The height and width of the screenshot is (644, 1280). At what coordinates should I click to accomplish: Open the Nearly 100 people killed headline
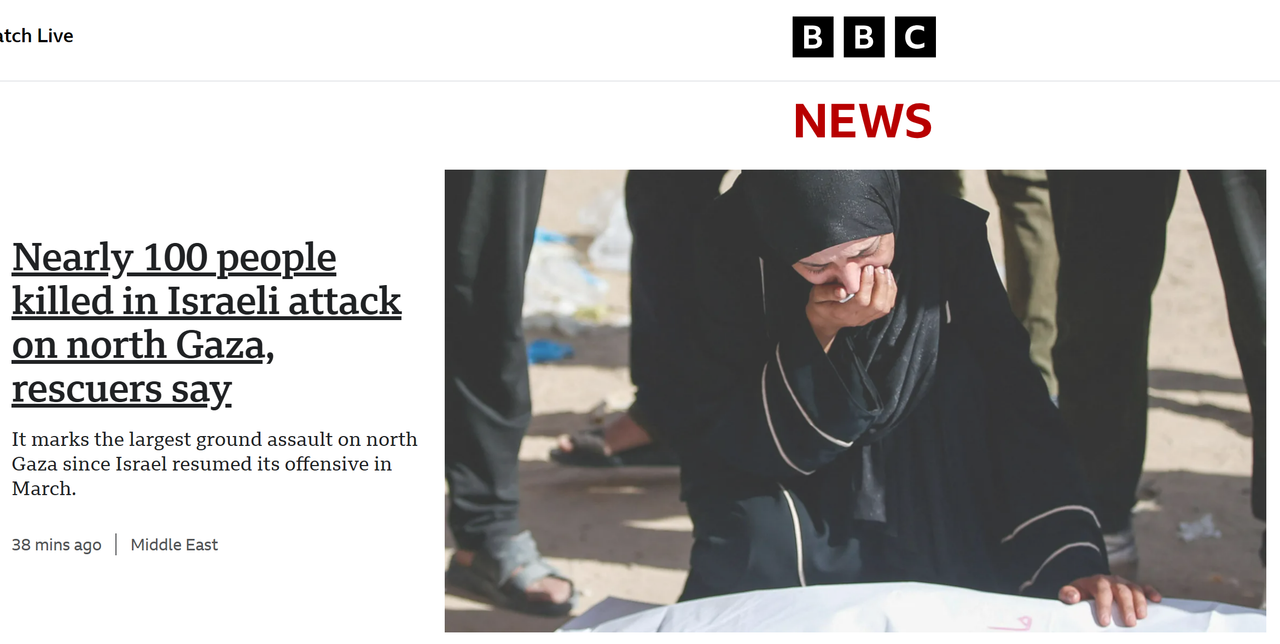(206, 323)
